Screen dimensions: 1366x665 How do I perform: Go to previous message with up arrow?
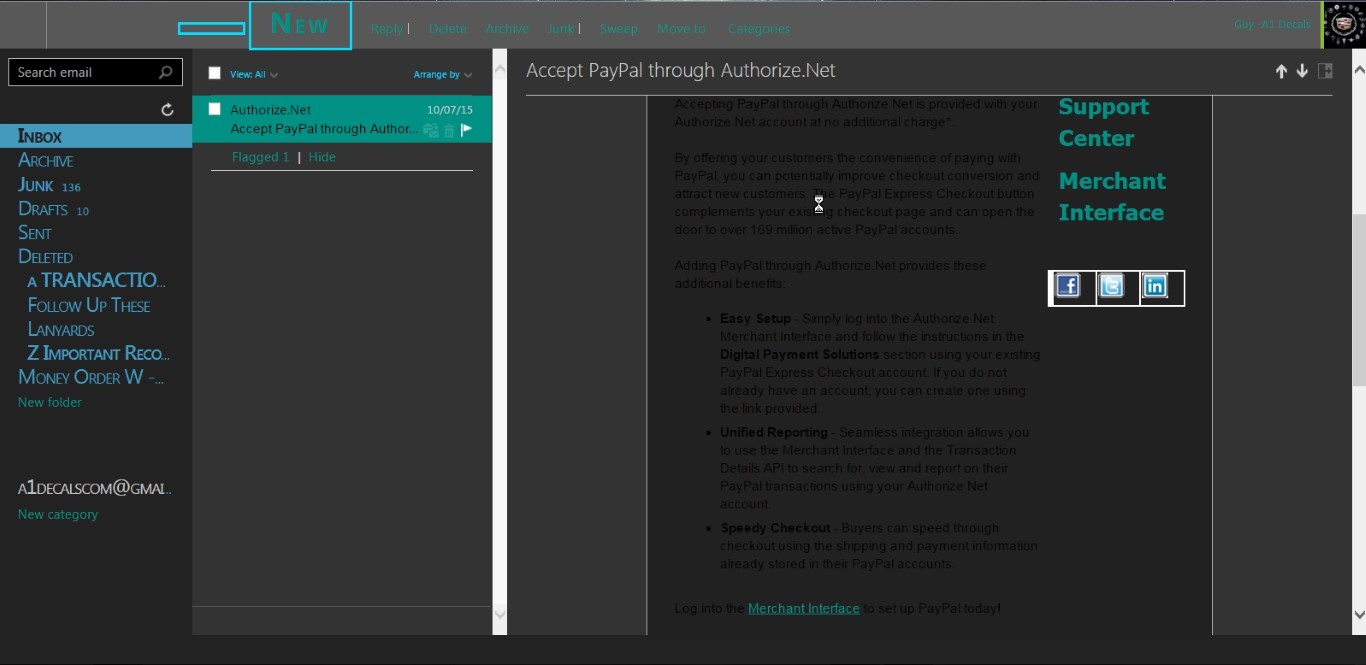[1281, 71]
